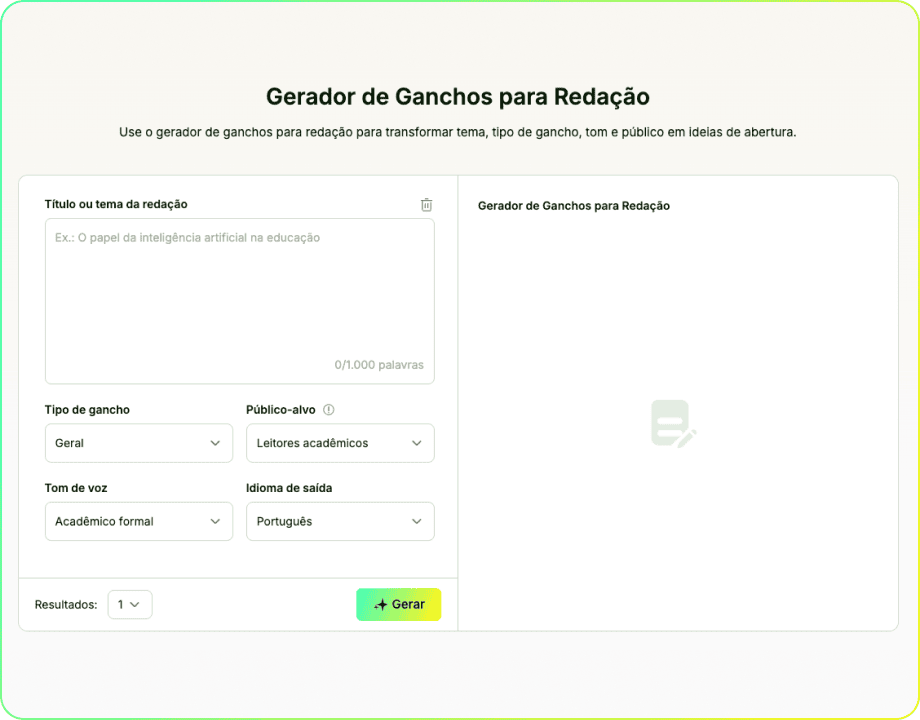Viewport: 920px width, 720px height.
Task: Click the sparkle icon on Gerar button
Action: pyautogui.click(x=381, y=605)
